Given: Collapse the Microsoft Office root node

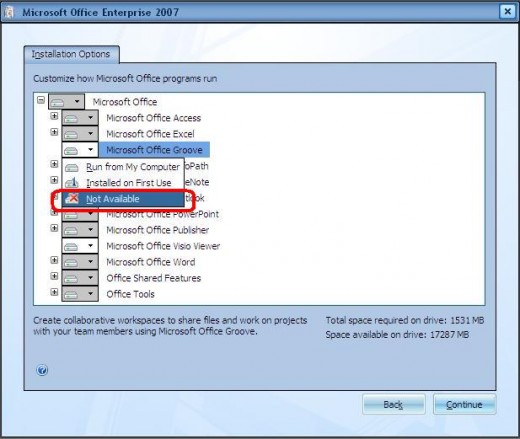Looking at the screenshot, I should pyautogui.click(x=41, y=100).
